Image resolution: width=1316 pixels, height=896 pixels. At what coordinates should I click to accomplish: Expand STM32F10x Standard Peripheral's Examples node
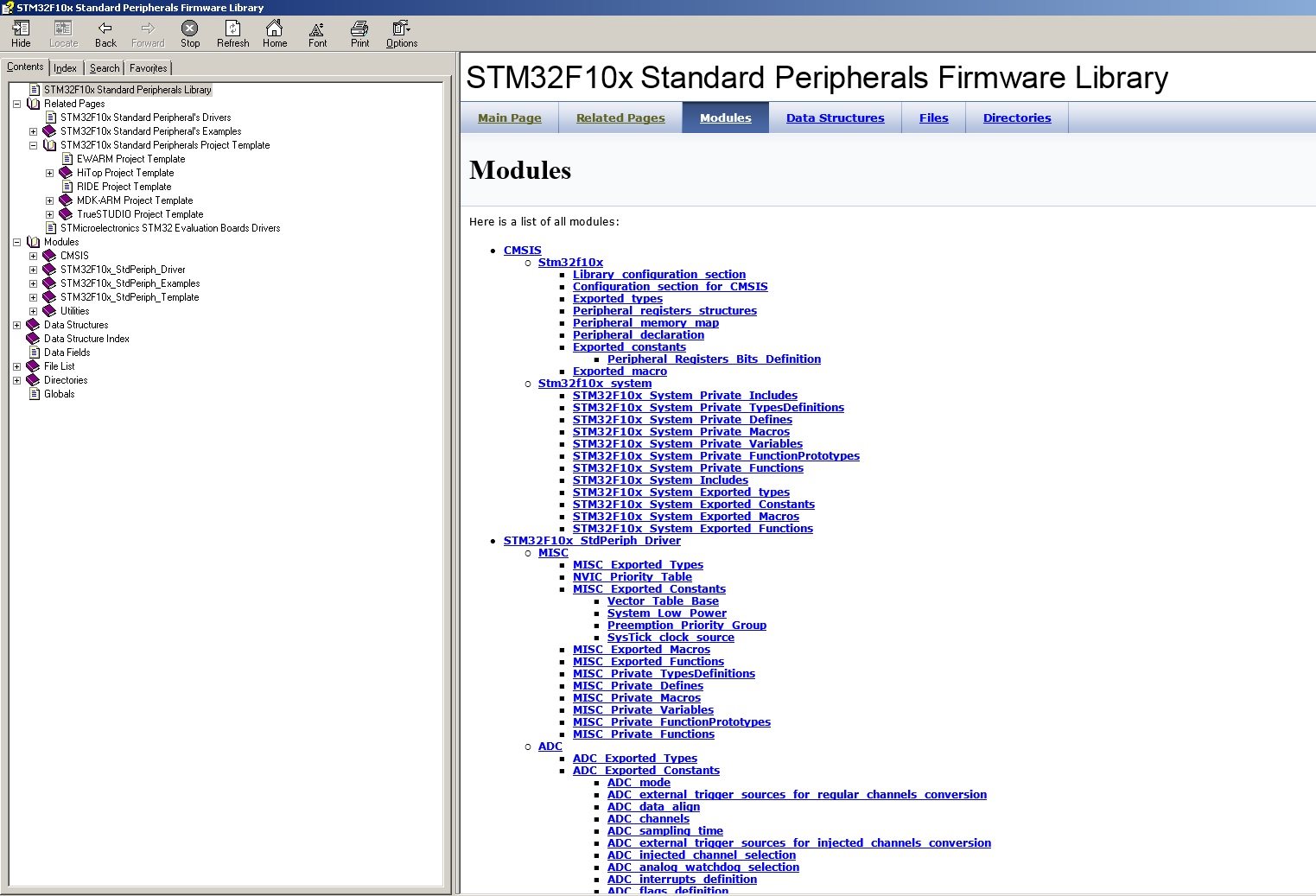click(x=33, y=131)
